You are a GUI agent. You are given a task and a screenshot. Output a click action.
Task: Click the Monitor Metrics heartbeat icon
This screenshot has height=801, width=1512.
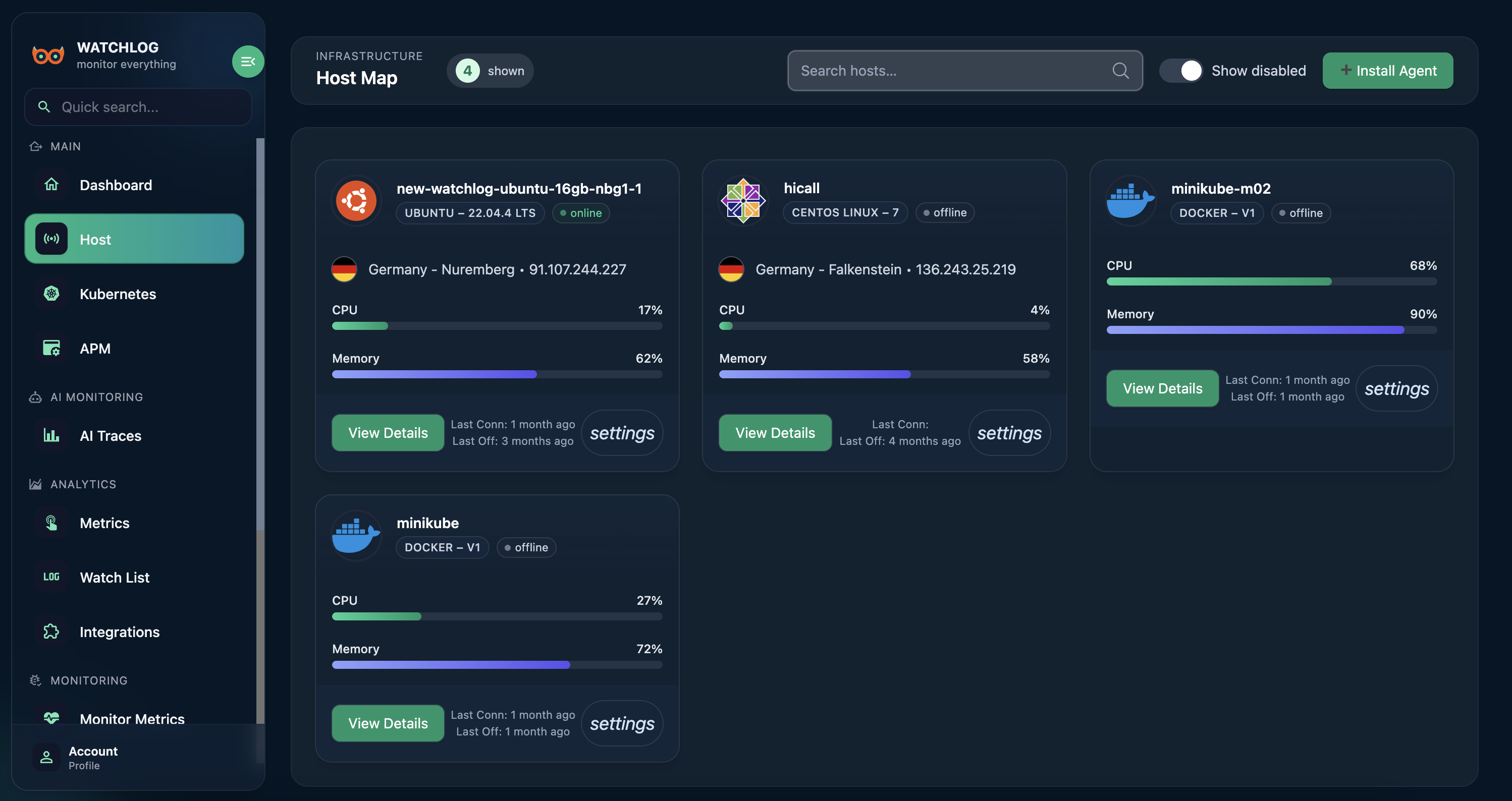point(51,717)
